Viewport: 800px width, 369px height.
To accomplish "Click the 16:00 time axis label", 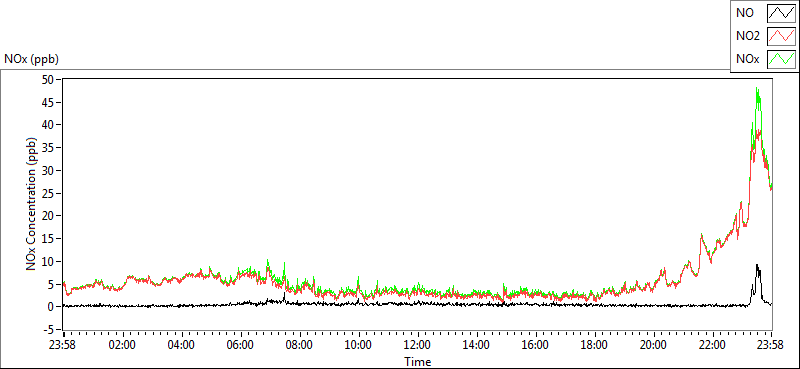I will [x=535, y=345].
